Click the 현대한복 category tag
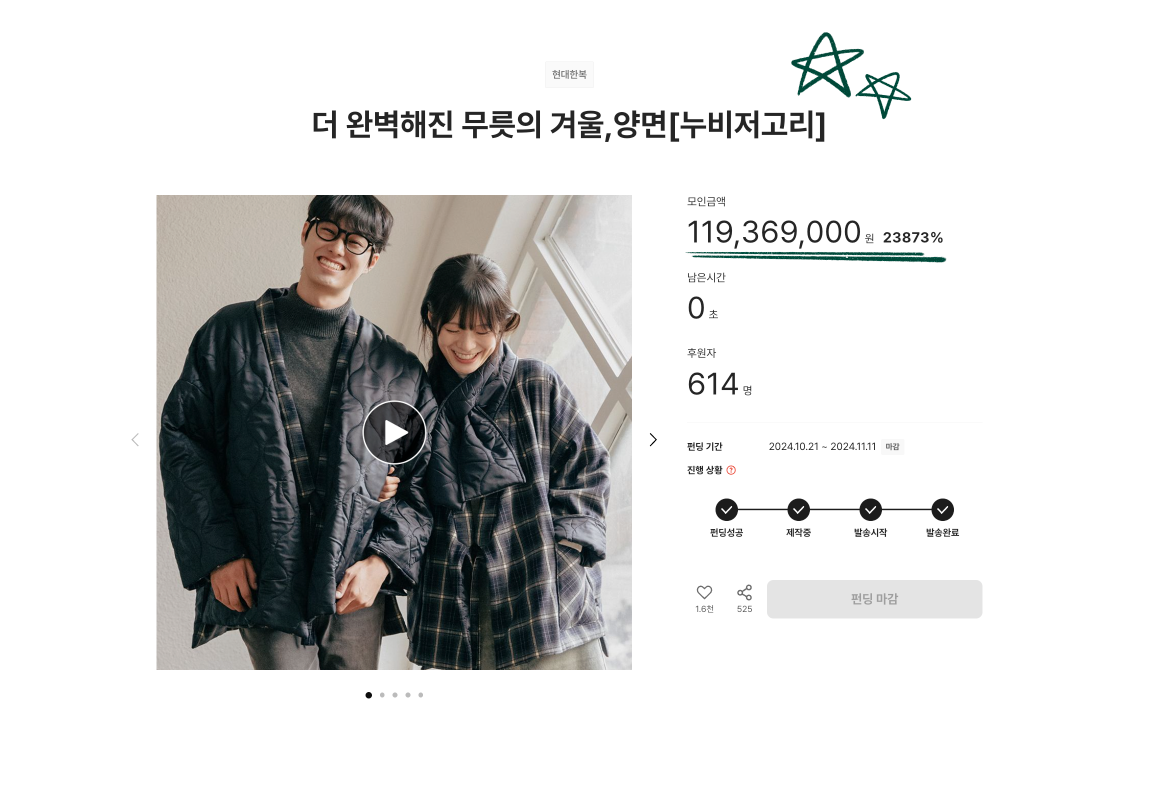The width and height of the screenshot is (1172, 786). [x=570, y=74]
